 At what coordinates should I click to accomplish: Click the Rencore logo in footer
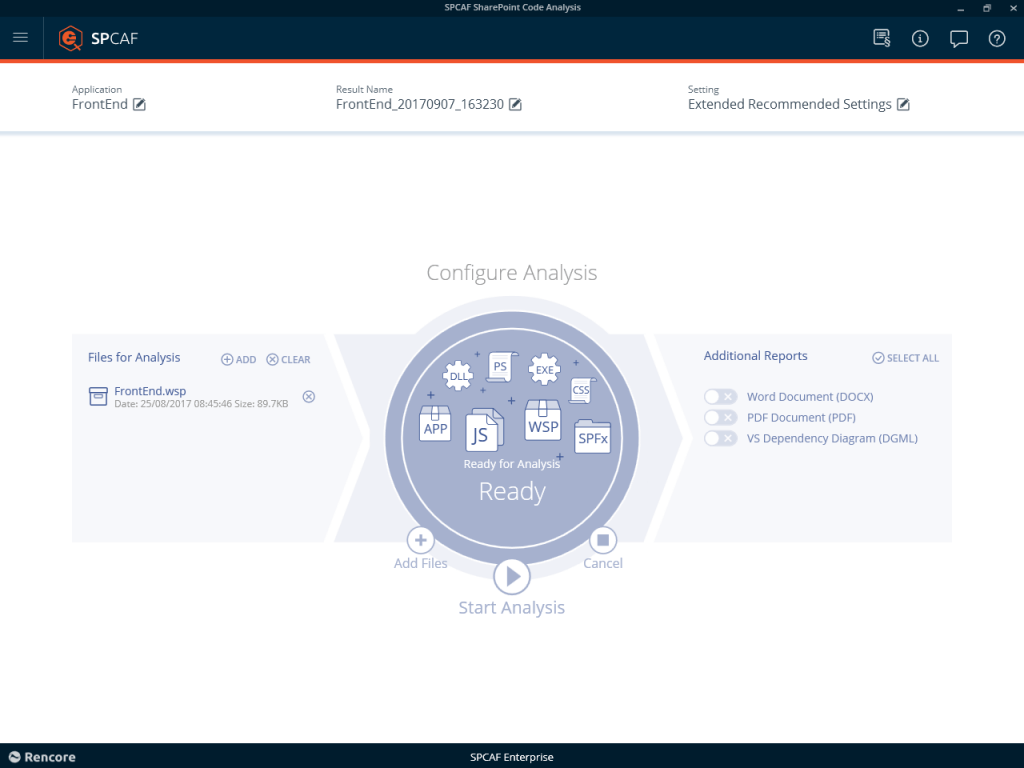[42, 757]
